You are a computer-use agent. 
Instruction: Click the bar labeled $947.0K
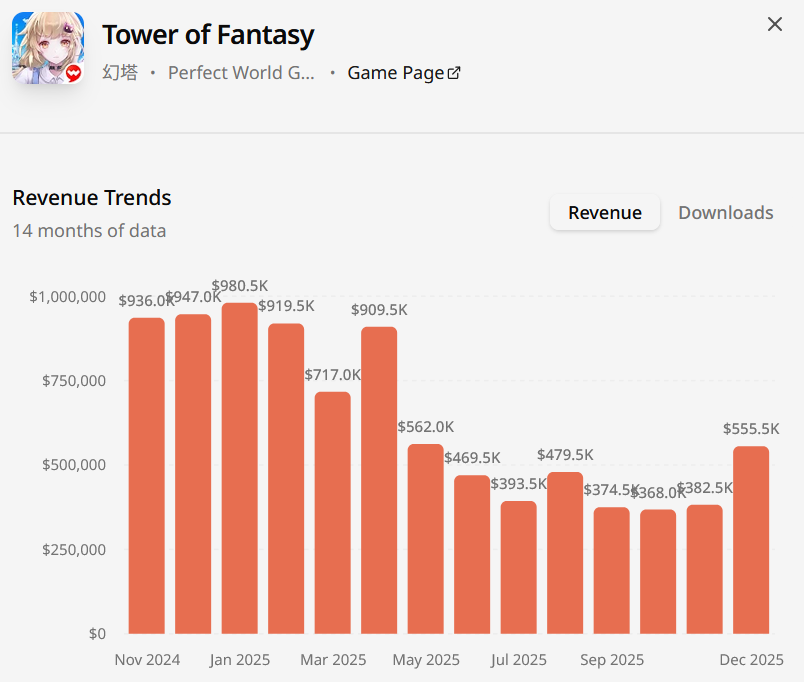pyautogui.click(x=193, y=474)
